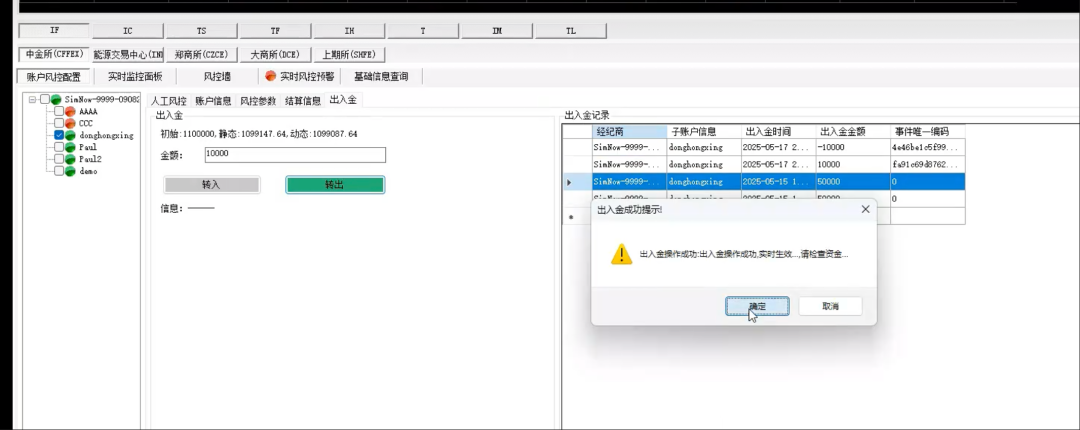Viewport: 1080px width, 430px height.
Task: Select the -10000 amount cell
Action: coord(853,147)
